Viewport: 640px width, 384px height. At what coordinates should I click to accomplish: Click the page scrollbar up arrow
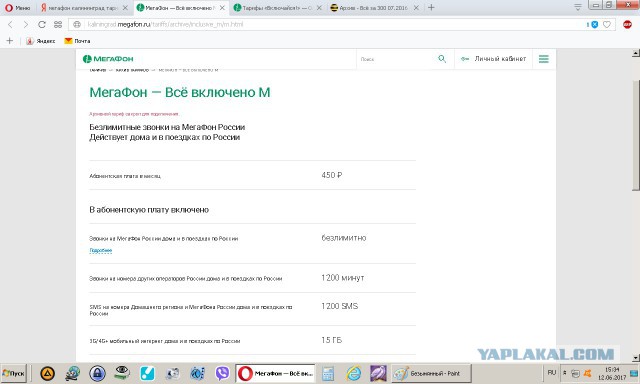(636, 53)
